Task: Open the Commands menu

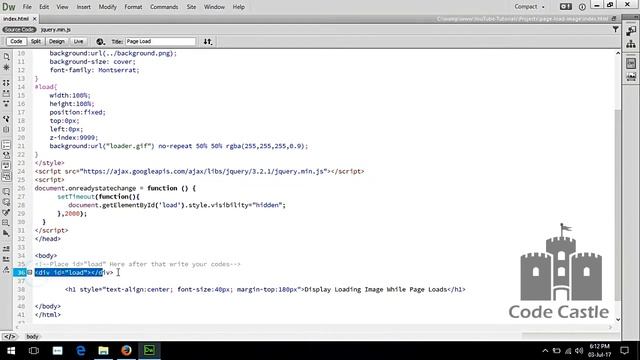Action: point(164,7)
